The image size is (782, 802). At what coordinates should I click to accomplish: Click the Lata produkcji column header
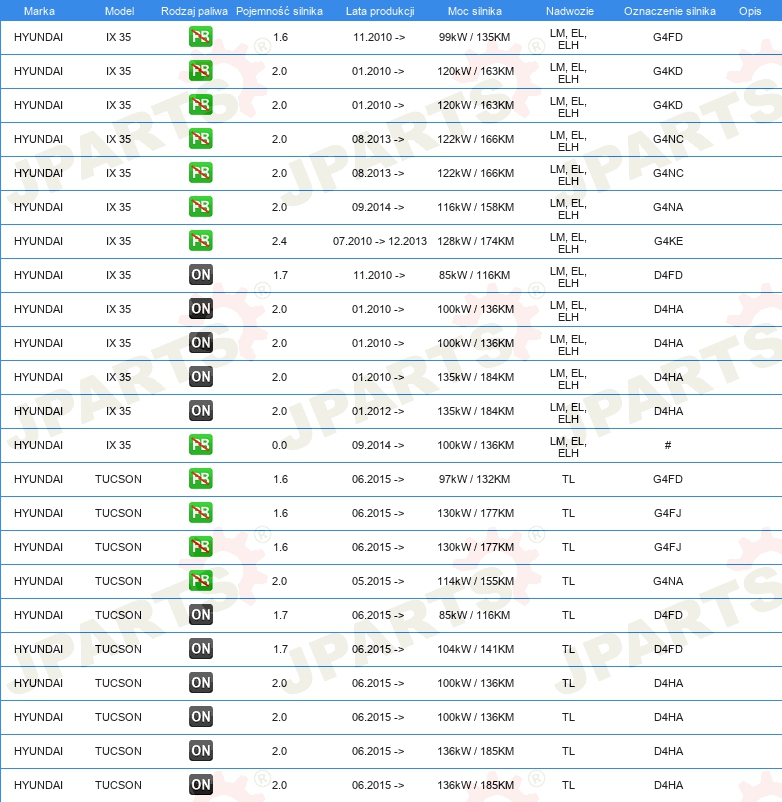[380, 11]
